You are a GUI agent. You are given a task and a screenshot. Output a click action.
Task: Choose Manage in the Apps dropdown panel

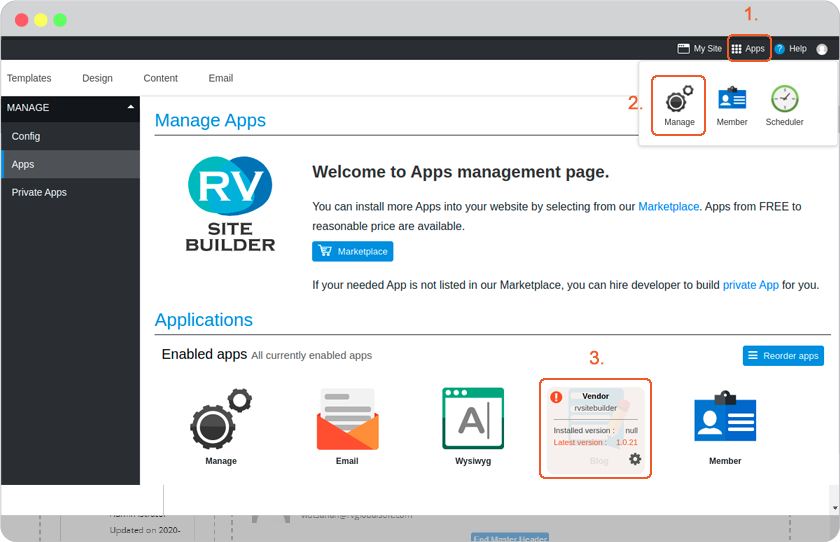[x=679, y=106]
